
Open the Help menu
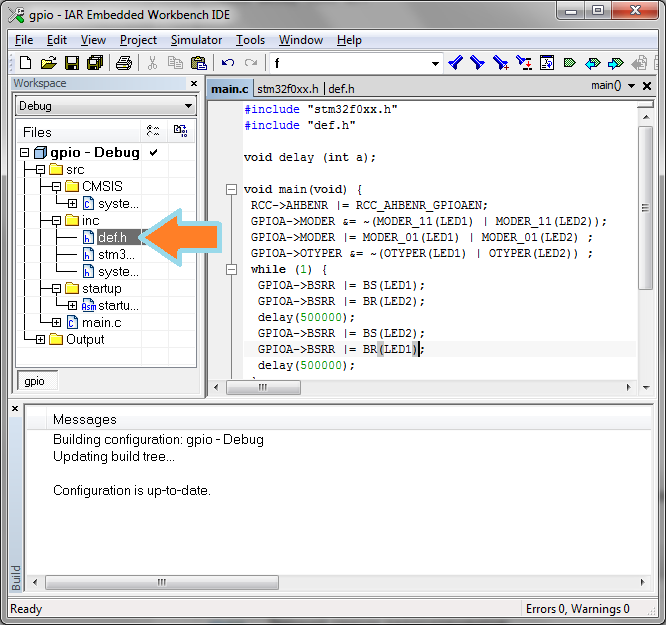point(349,40)
